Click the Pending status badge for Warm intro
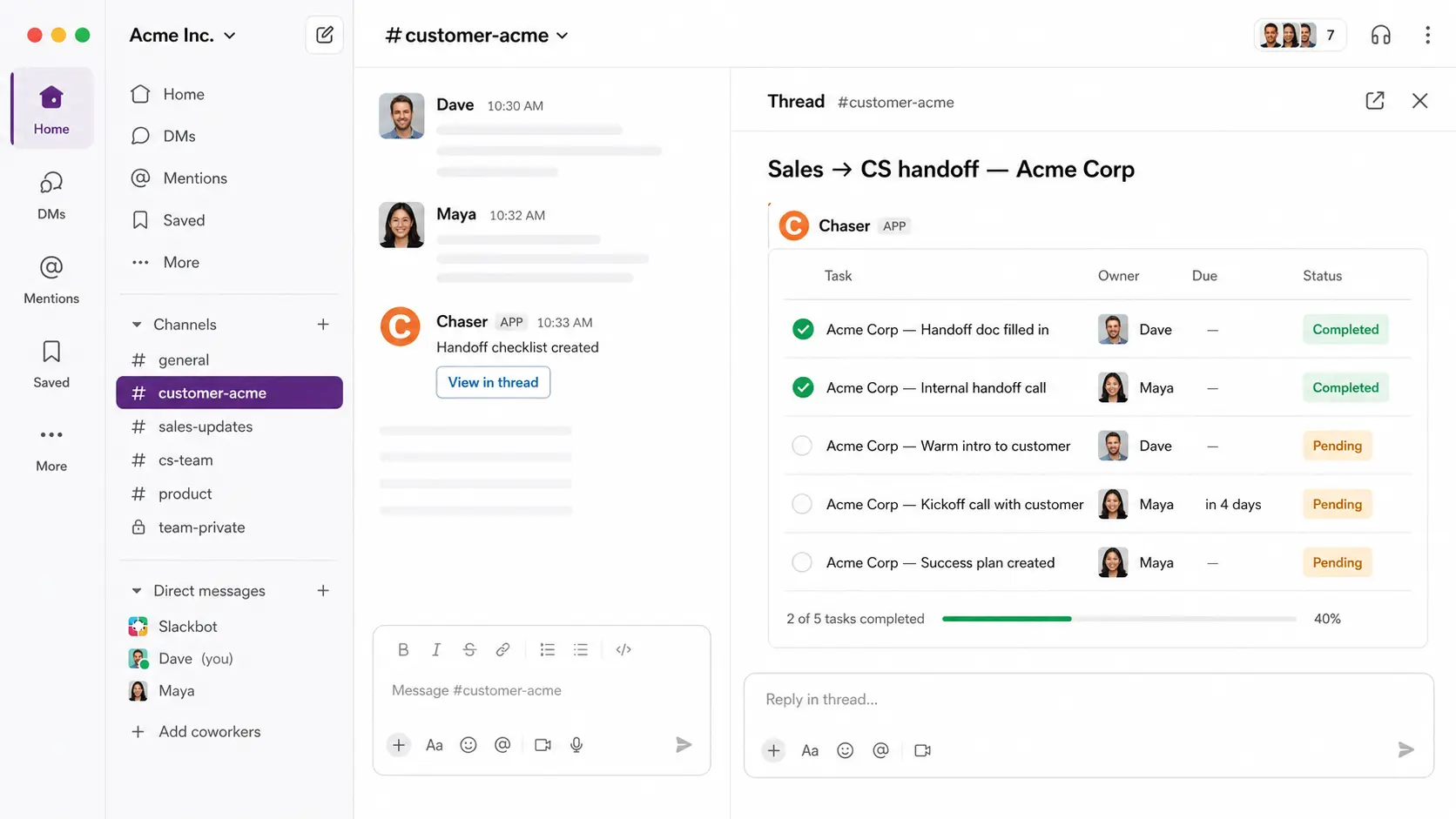The width and height of the screenshot is (1456, 819). tap(1337, 446)
